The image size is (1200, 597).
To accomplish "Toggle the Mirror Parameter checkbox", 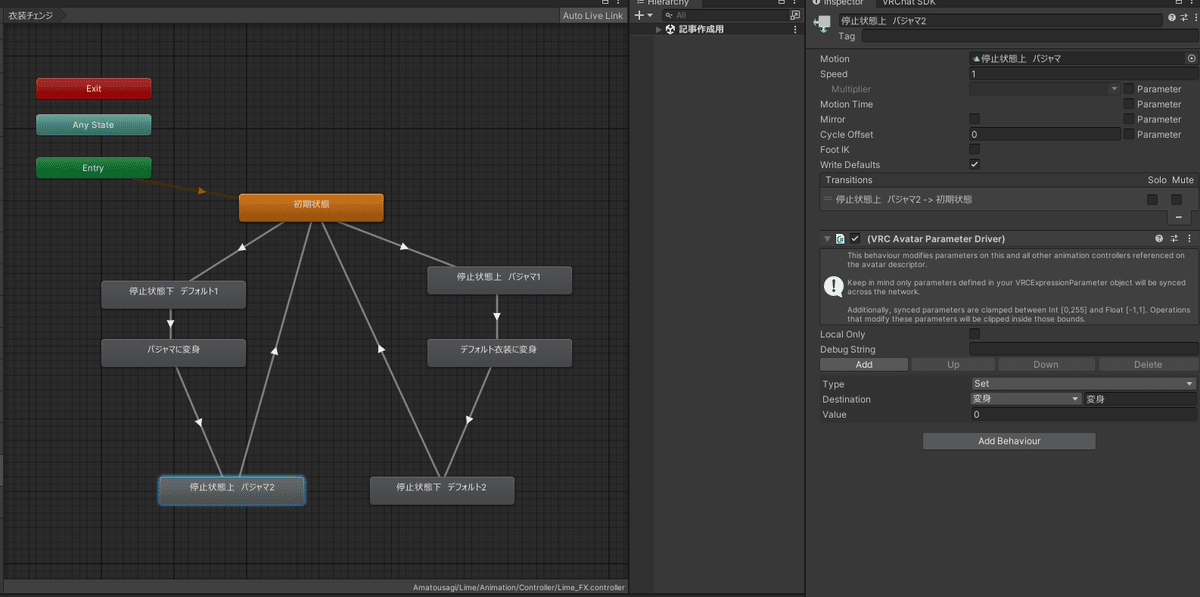I will [x=1129, y=119].
